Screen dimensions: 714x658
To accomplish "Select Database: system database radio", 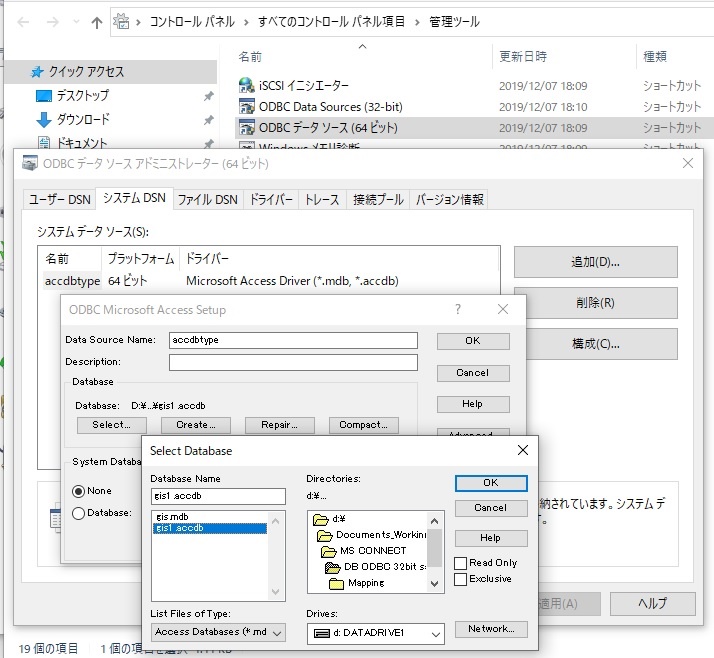I will [x=78, y=513].
